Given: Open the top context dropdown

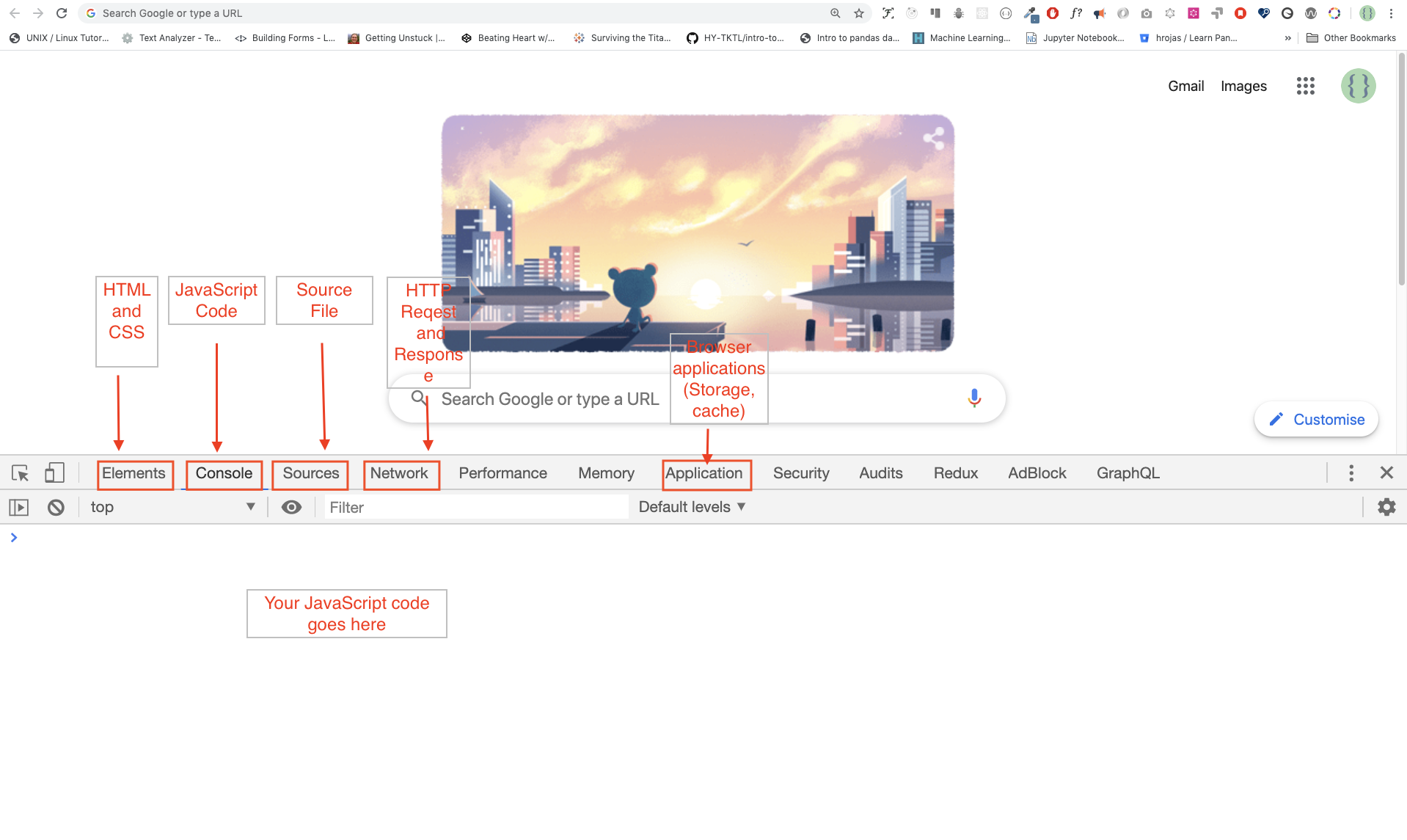Looking at the screenshot, I should click(x=172, y=507).
